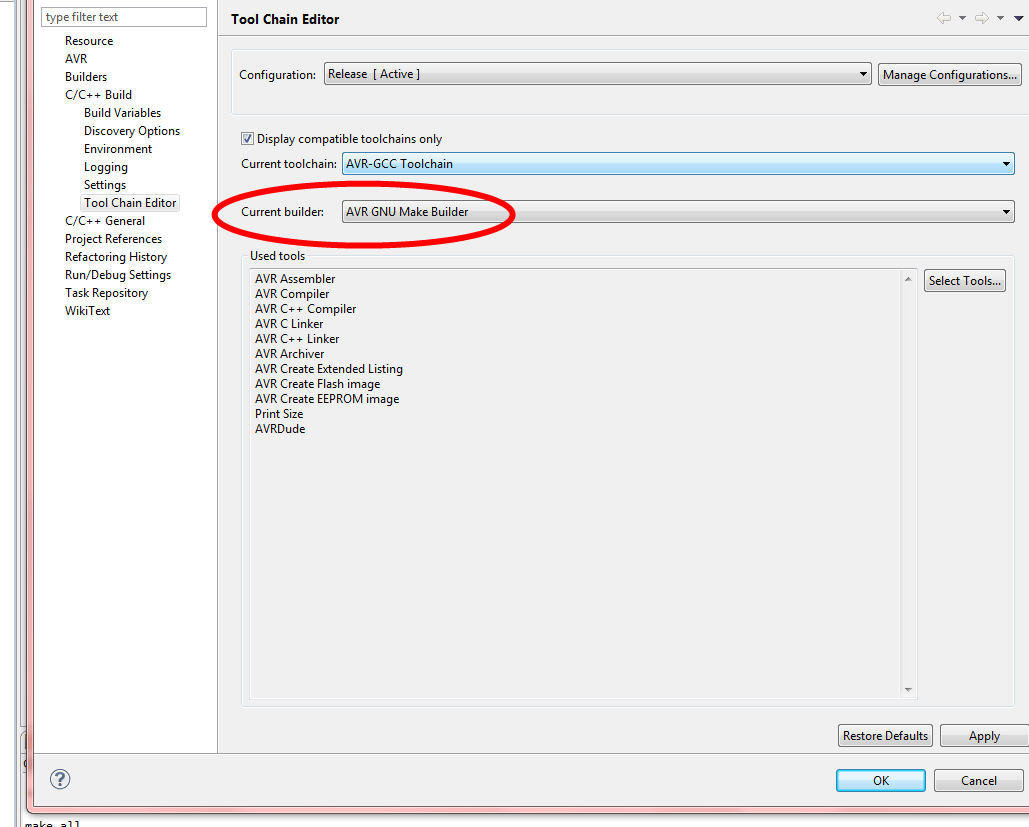Select Resource in the properties tree
This screenshot has height=827, width=1029.
tap(89, 41)
